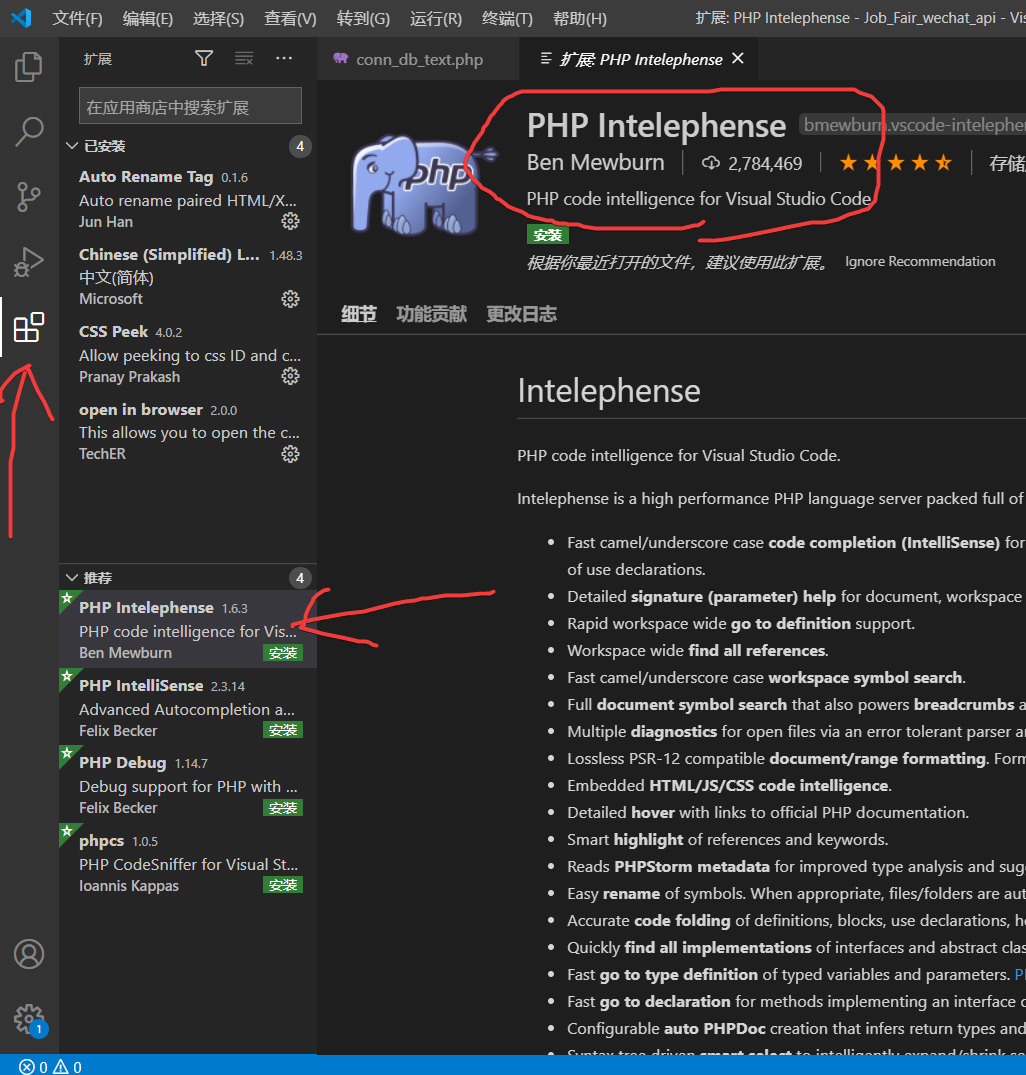
Task: Click the filter extensions funnel icon
Action: (x=204, y=58)
